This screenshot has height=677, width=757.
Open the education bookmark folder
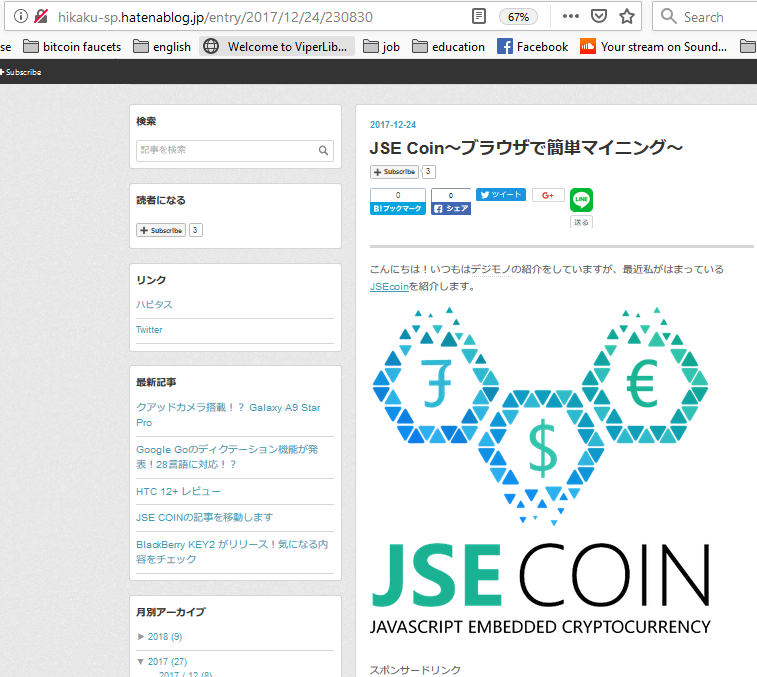coord(449,47)
